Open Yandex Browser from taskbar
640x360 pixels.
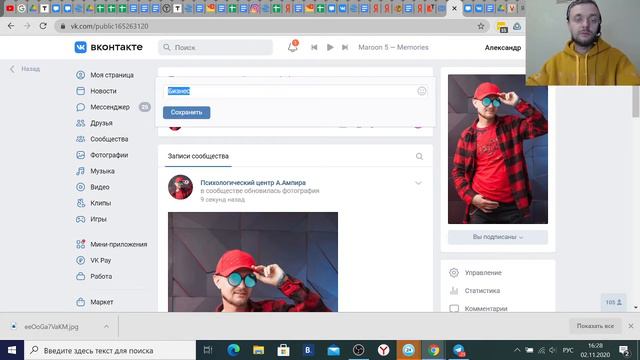click(x=383, y=350)
